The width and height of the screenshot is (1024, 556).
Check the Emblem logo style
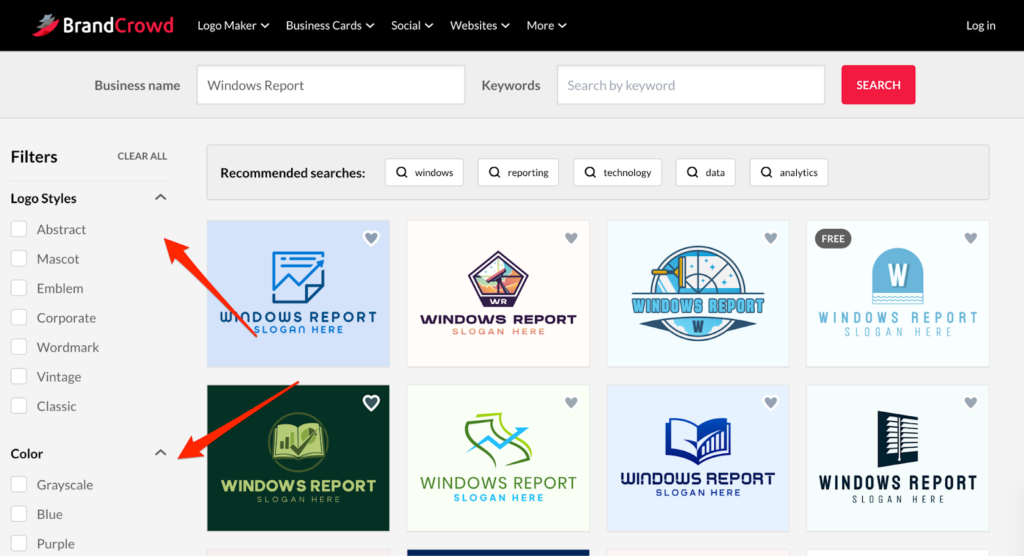click(19, 288)
